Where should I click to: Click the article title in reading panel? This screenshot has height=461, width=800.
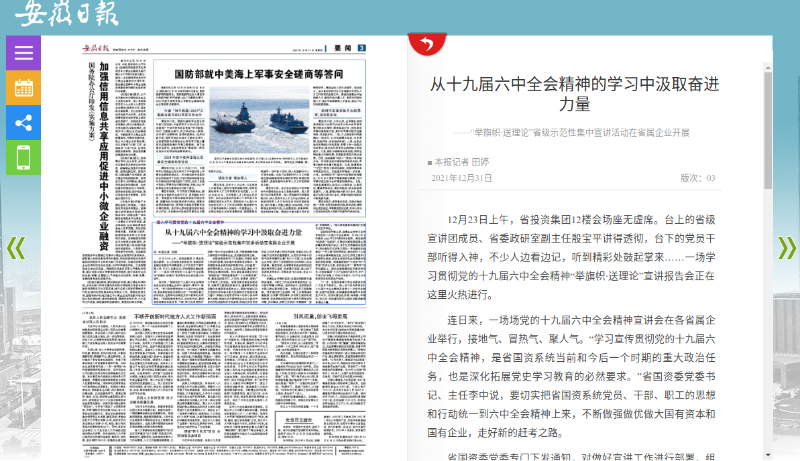pos(588,93)
